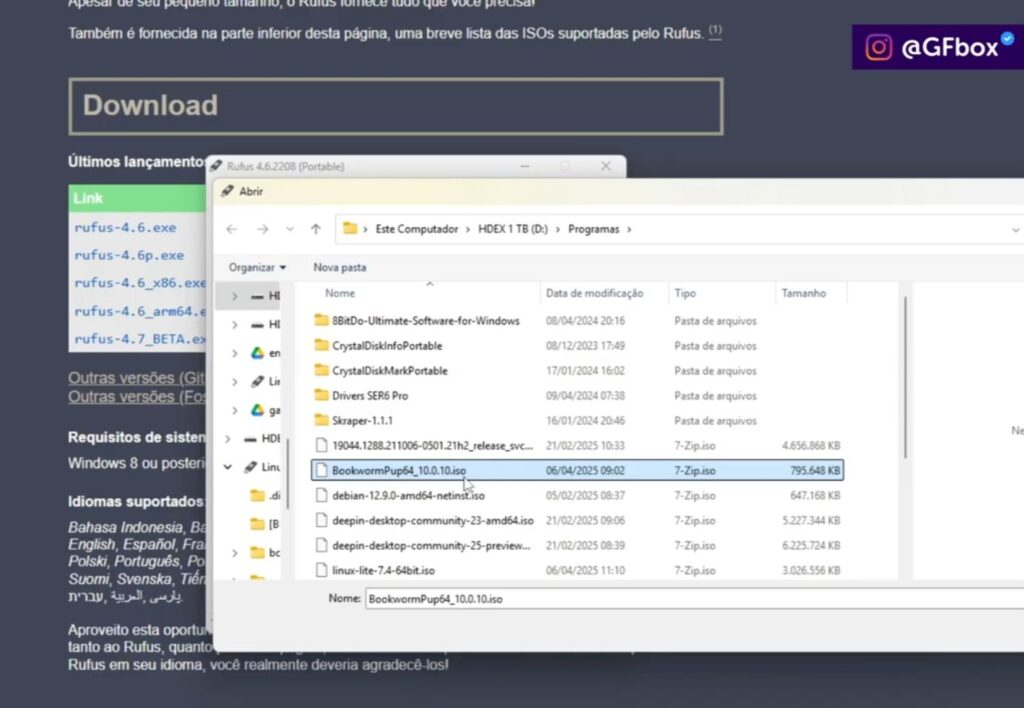1024x708 pixels.
Task: Click the Nova pasta button
Action: pos(340,267)
